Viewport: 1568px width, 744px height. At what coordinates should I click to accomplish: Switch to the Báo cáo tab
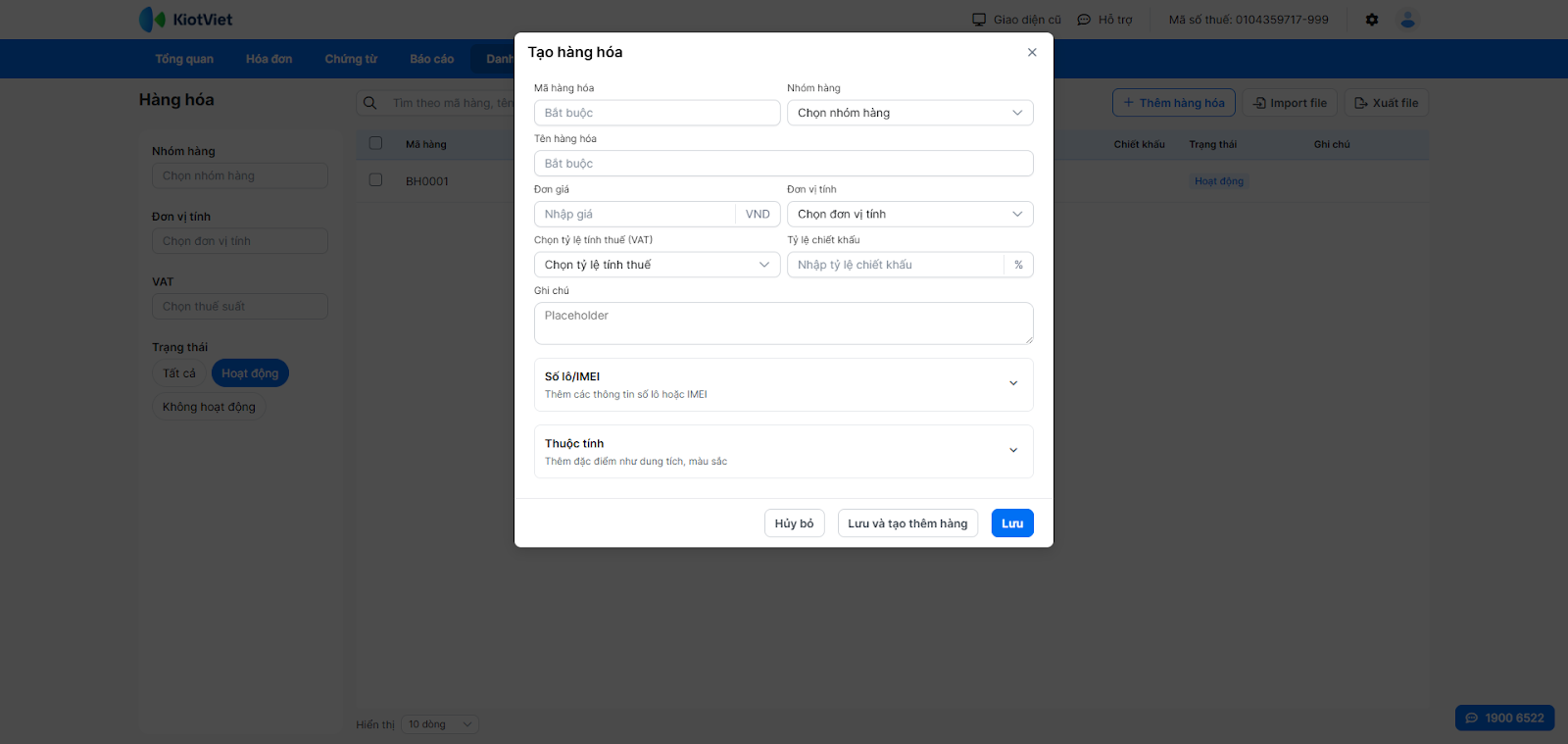(x=431, y=59)
